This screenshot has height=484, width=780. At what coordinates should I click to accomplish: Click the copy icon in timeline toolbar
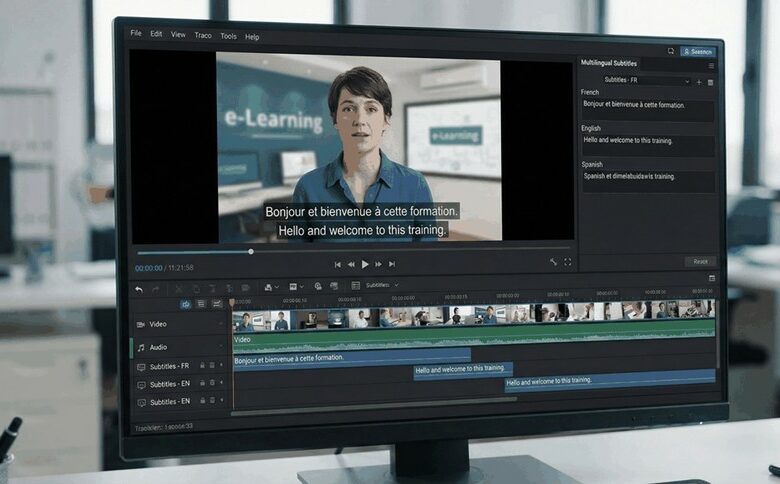[x=196, y=289]
